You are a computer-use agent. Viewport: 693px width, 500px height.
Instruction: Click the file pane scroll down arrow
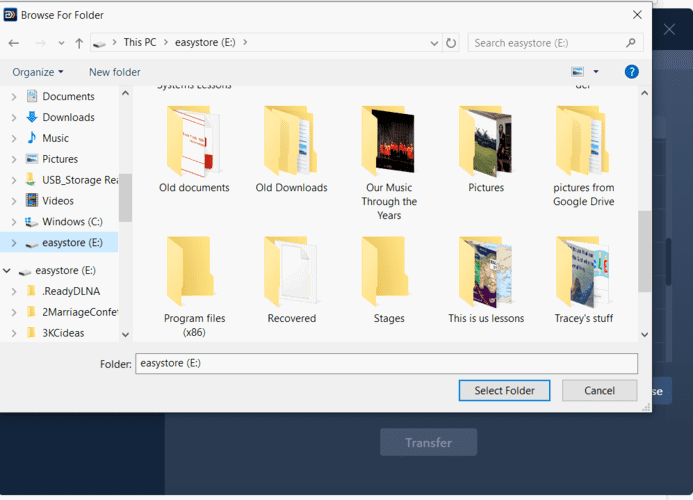pyautogui.click(x=644, y=335)
